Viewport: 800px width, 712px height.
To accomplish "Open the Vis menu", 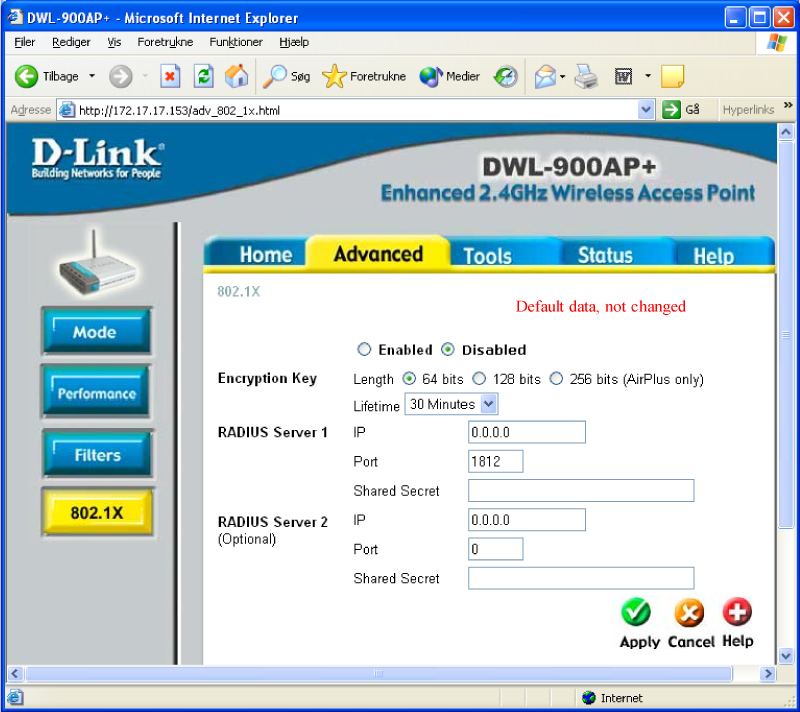I will 114,42.
